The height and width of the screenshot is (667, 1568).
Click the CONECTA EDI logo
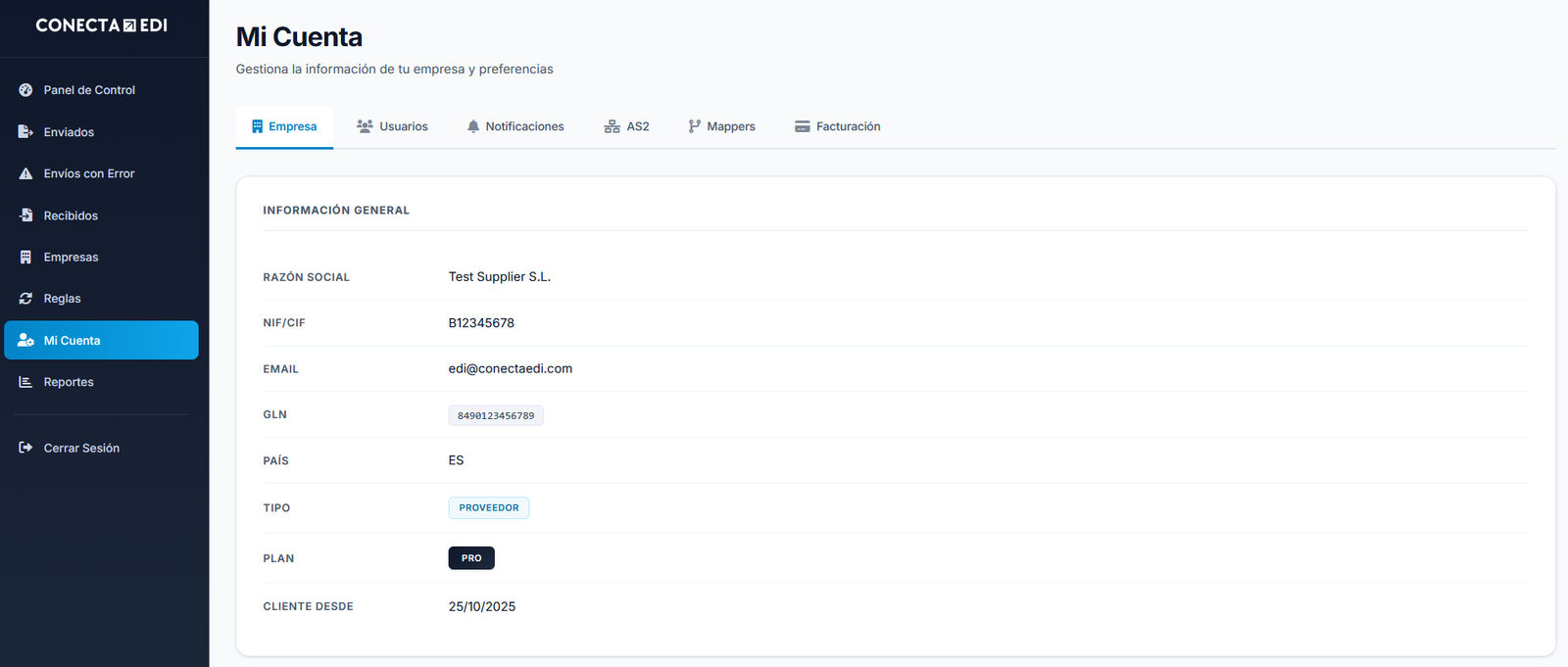click(x=102, y=25)
